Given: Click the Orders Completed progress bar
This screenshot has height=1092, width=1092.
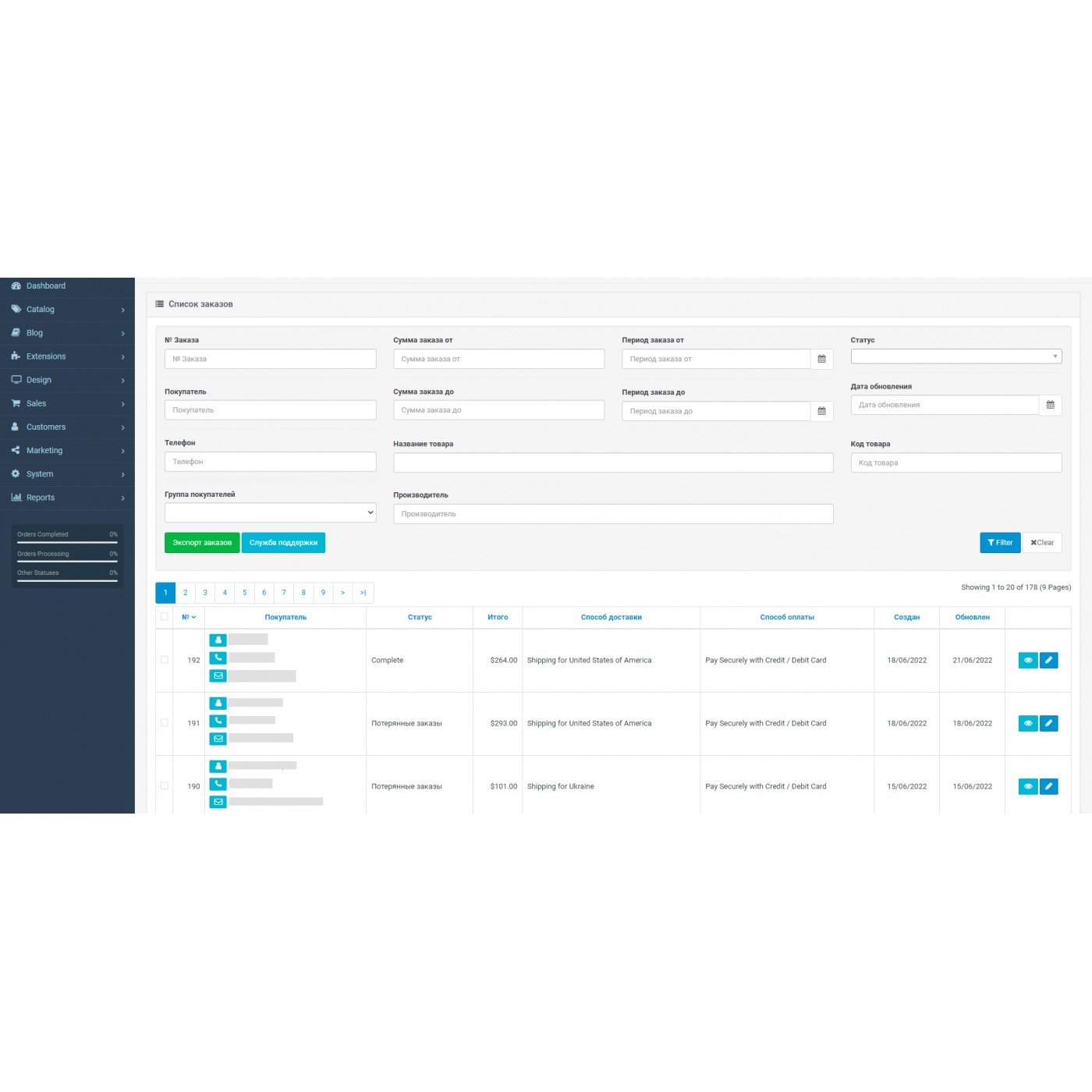Looking at the screenshot, I should tap(67, 541).
